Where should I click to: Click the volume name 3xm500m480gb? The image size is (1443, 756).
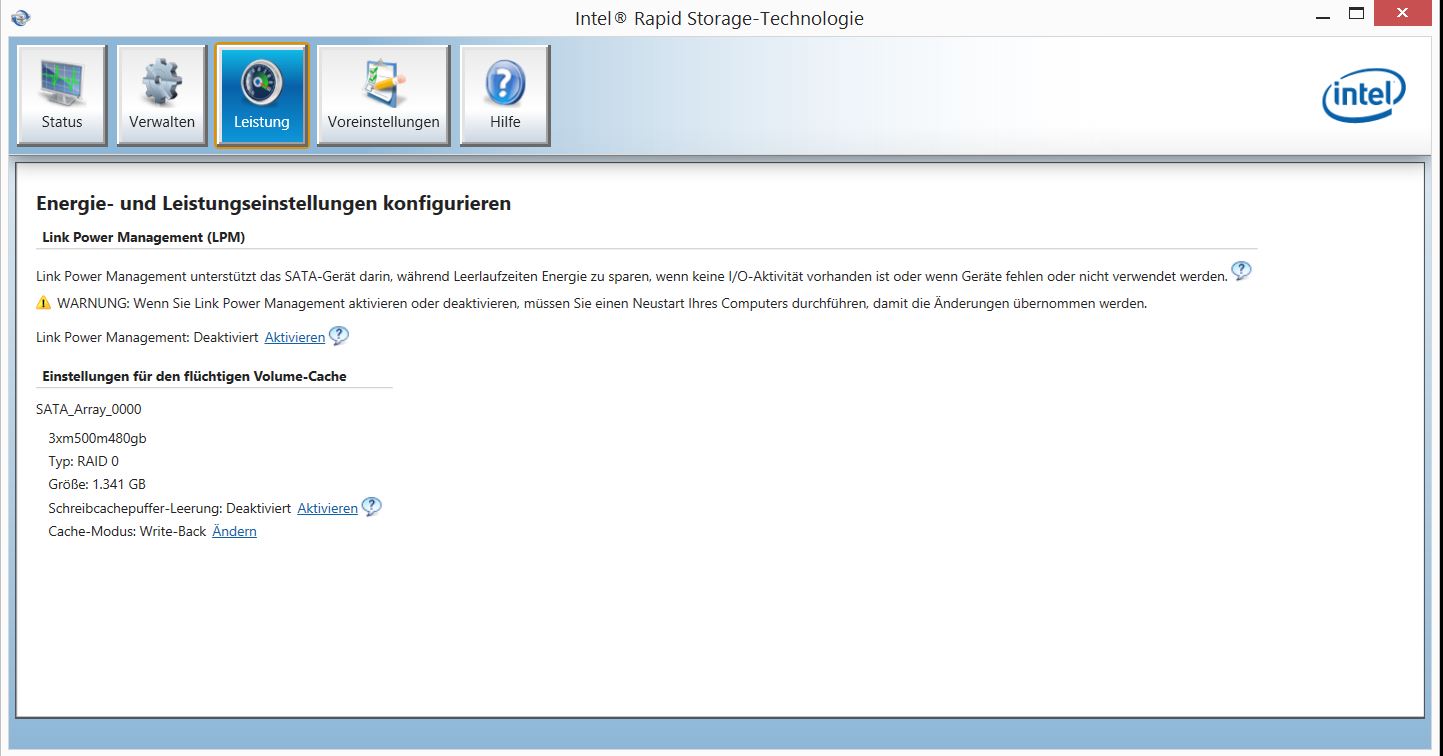[98, 438]
